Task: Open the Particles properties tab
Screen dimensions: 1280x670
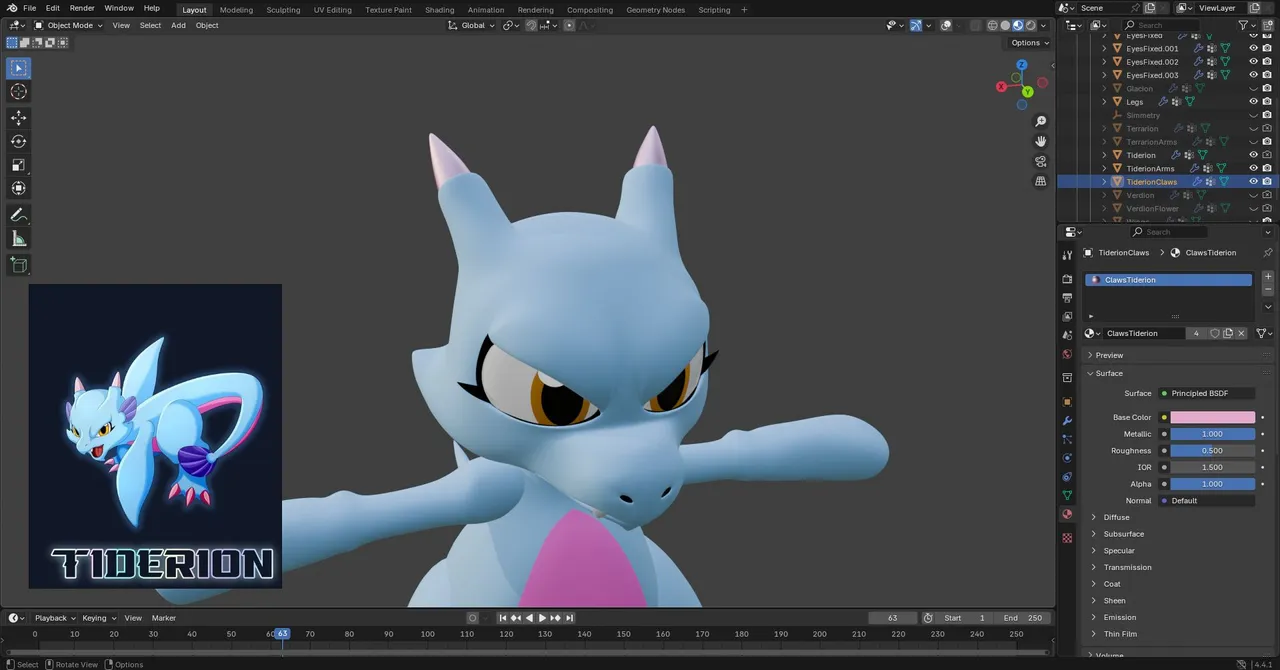Action: (1067, 439)
